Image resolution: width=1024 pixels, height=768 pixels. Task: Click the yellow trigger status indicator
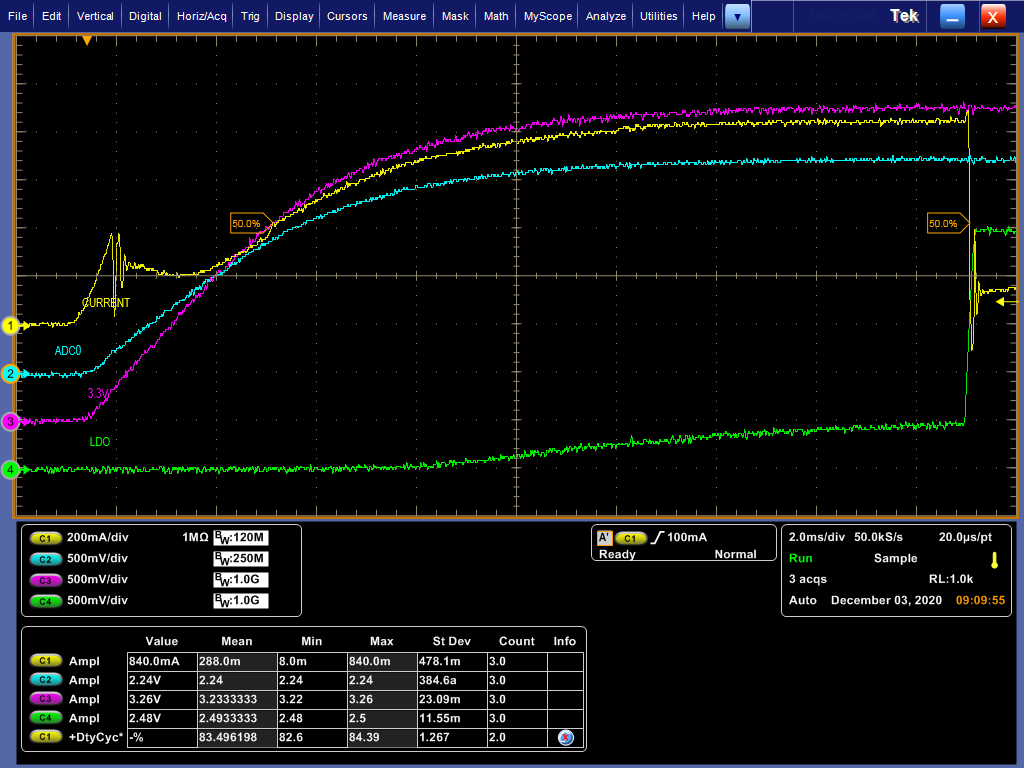click(995, 560)
